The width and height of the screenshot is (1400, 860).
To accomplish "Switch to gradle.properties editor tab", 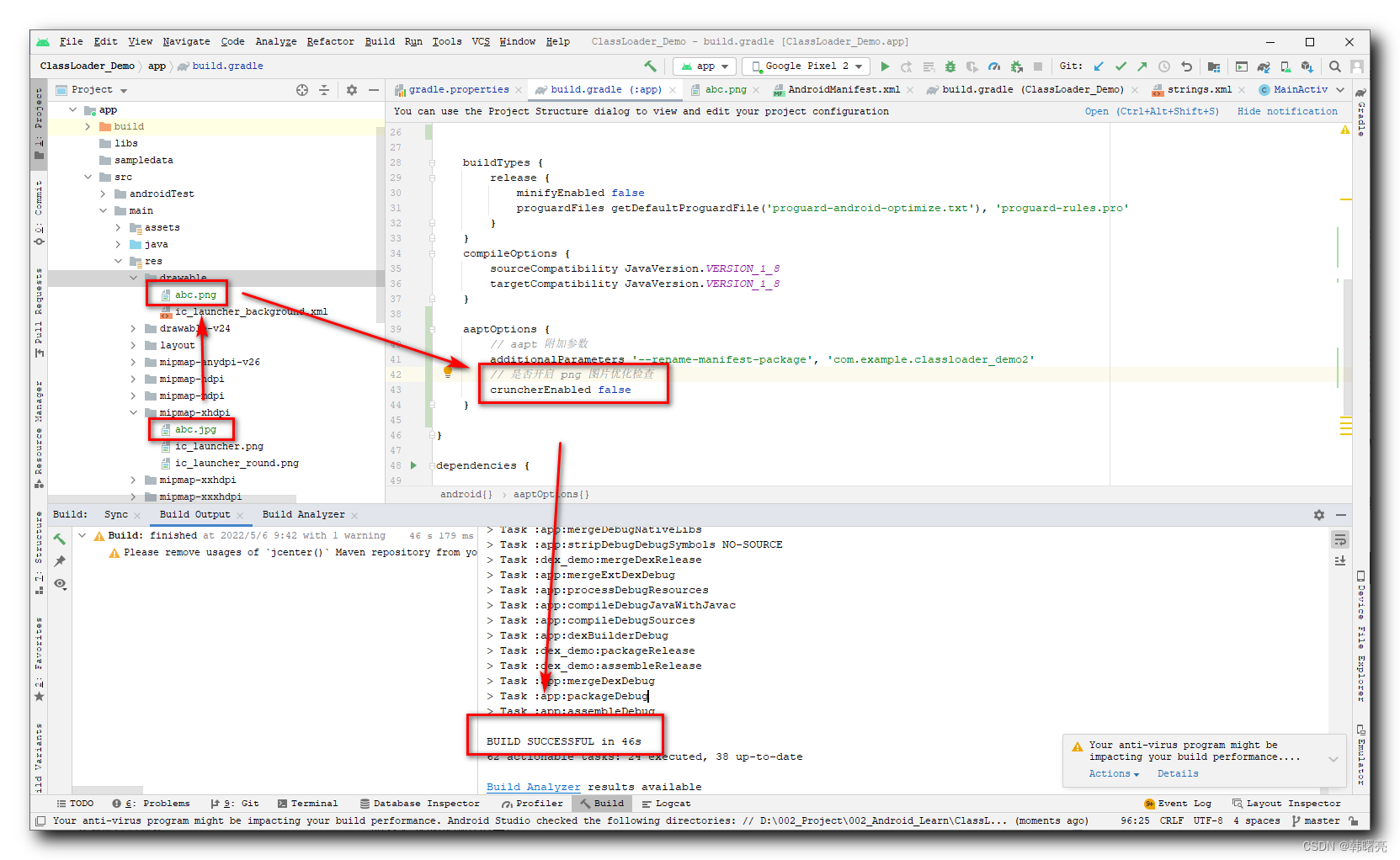I will [x=459, y=89].
